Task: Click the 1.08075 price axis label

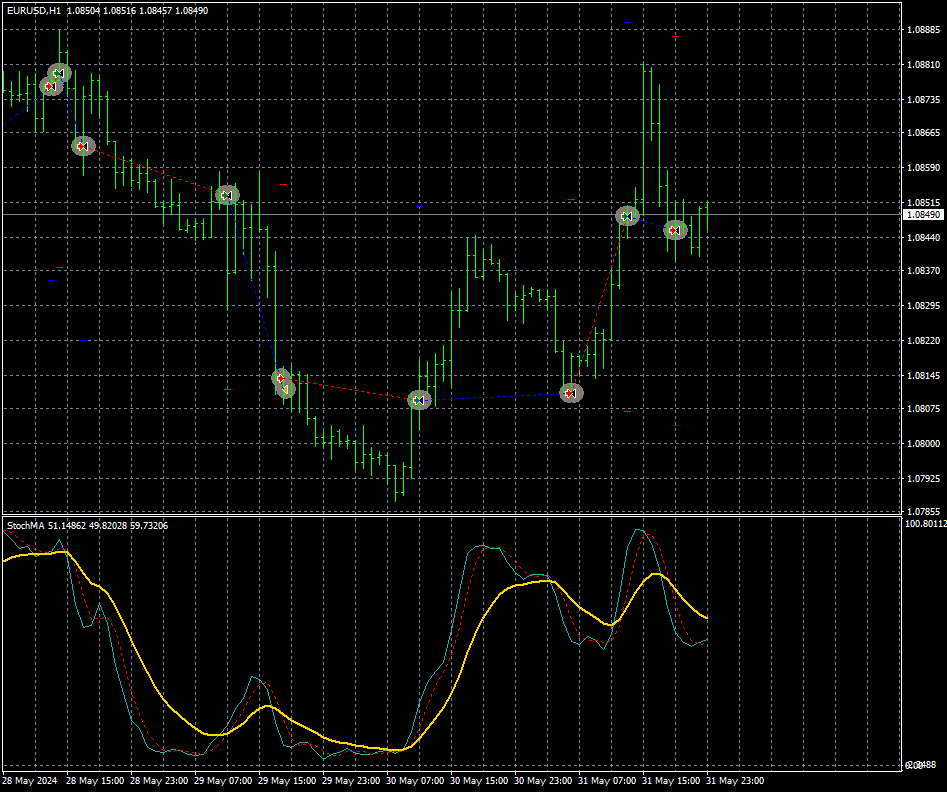Action: point(923,409)
